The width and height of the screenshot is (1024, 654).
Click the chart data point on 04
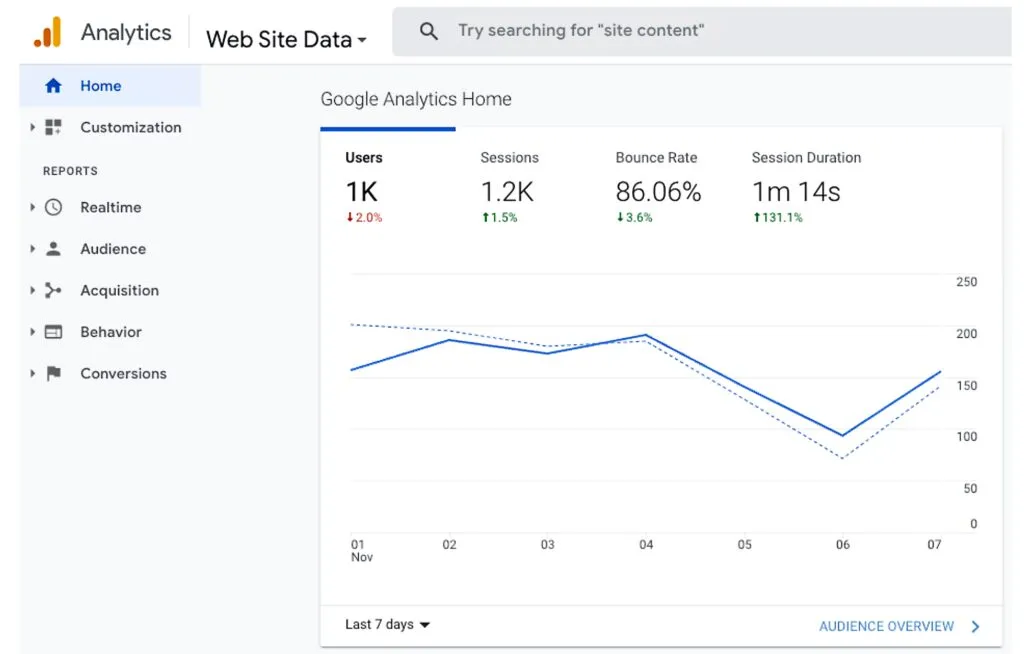tap(646, 335)
